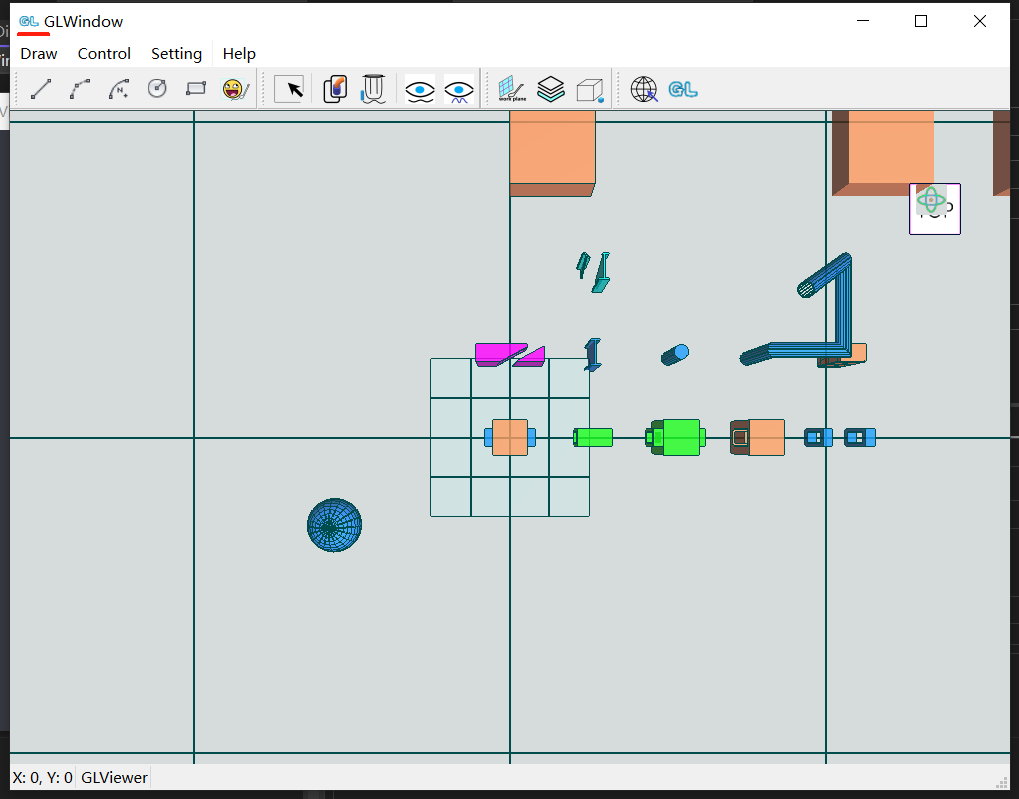This screenshot has height=799, width=1019.
Task: Open the Control menu
Action: (x=104, y=54)
